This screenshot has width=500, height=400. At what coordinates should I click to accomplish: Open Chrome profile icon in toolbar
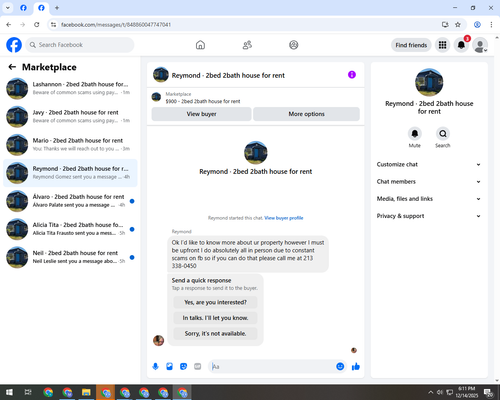(x=477, y=25)
